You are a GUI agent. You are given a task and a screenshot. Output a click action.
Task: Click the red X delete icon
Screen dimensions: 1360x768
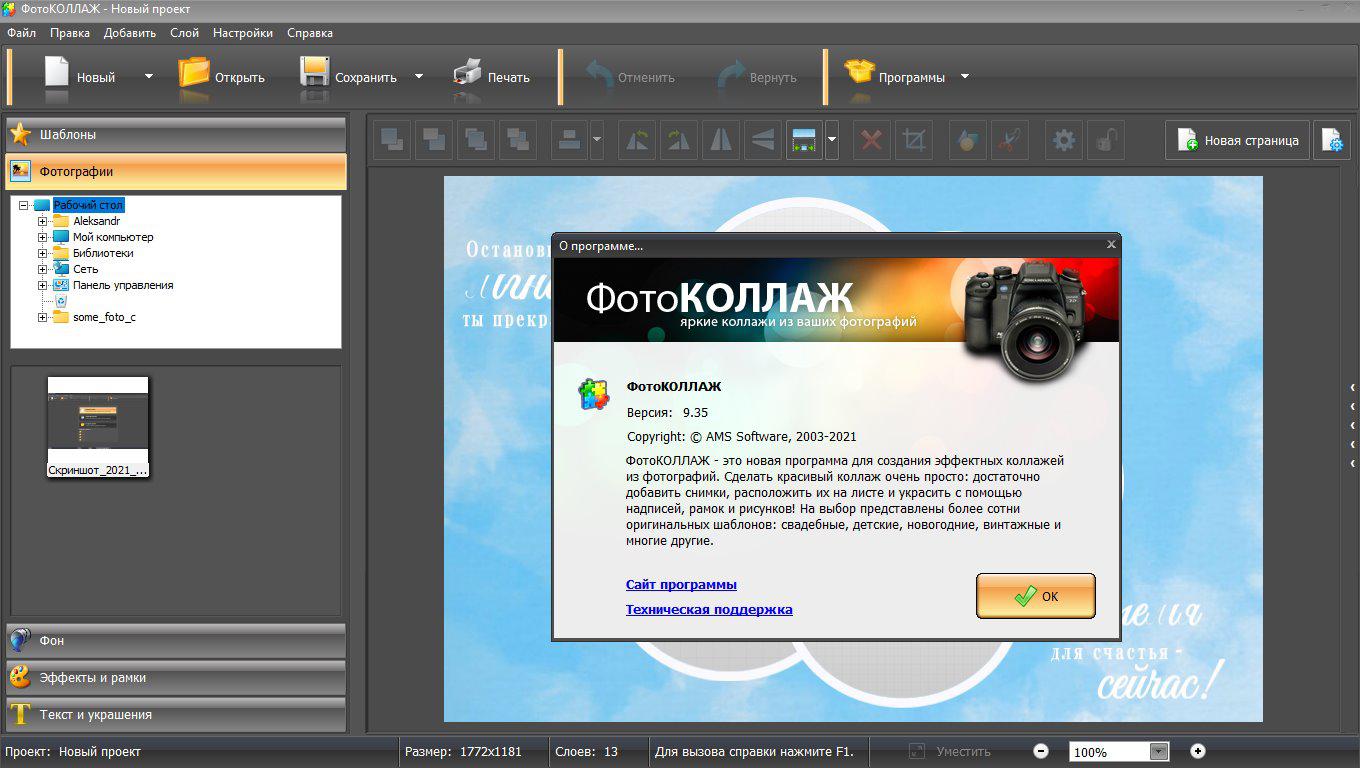point(871,141)
